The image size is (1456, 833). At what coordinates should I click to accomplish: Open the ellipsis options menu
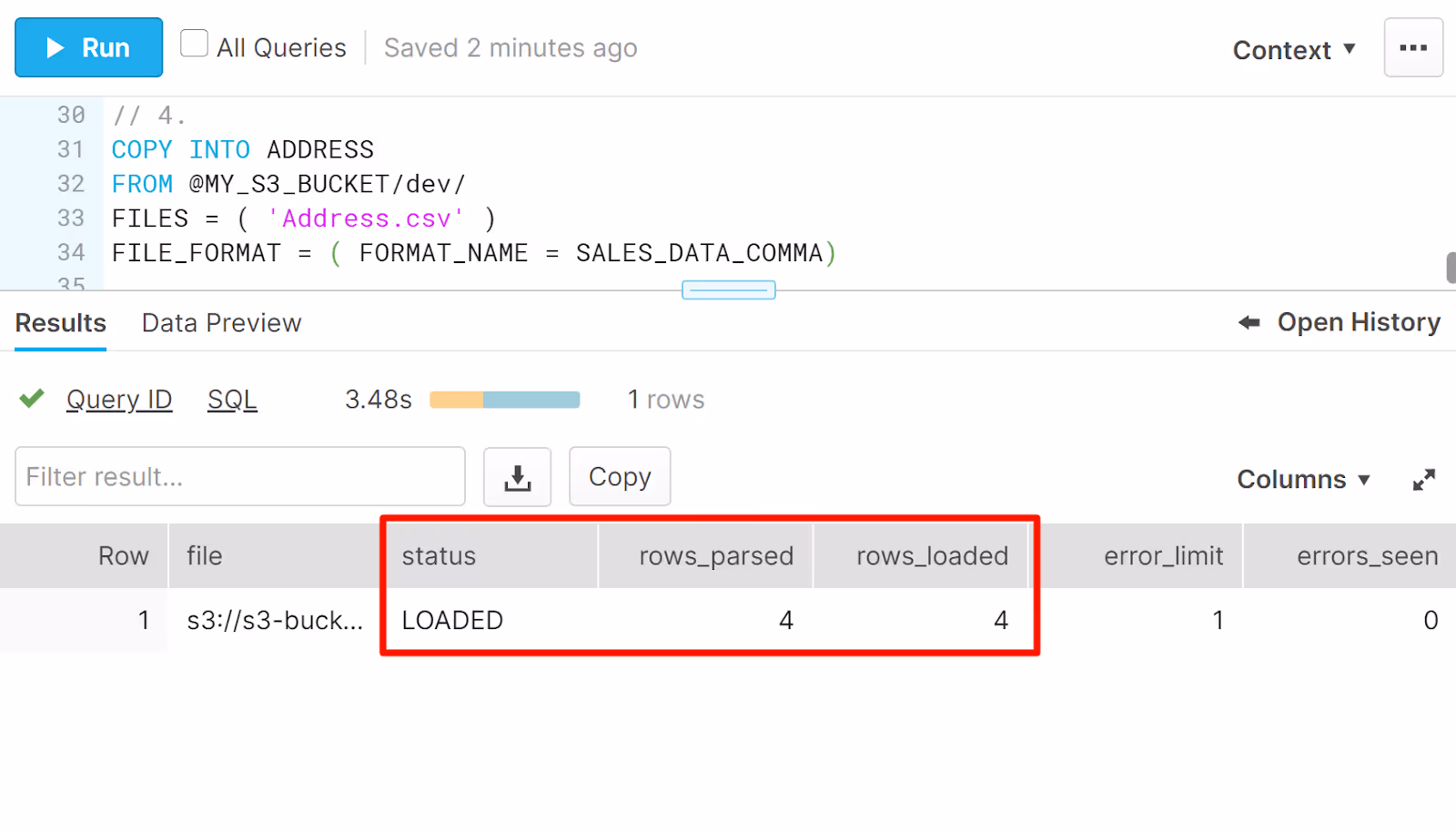(x=1413, y=46)
